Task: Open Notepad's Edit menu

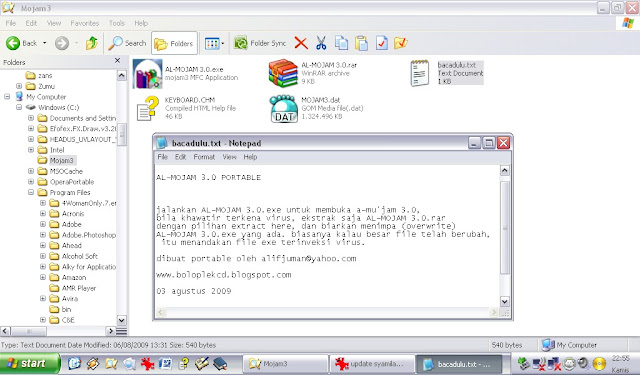Action: (x=180, y=157)
